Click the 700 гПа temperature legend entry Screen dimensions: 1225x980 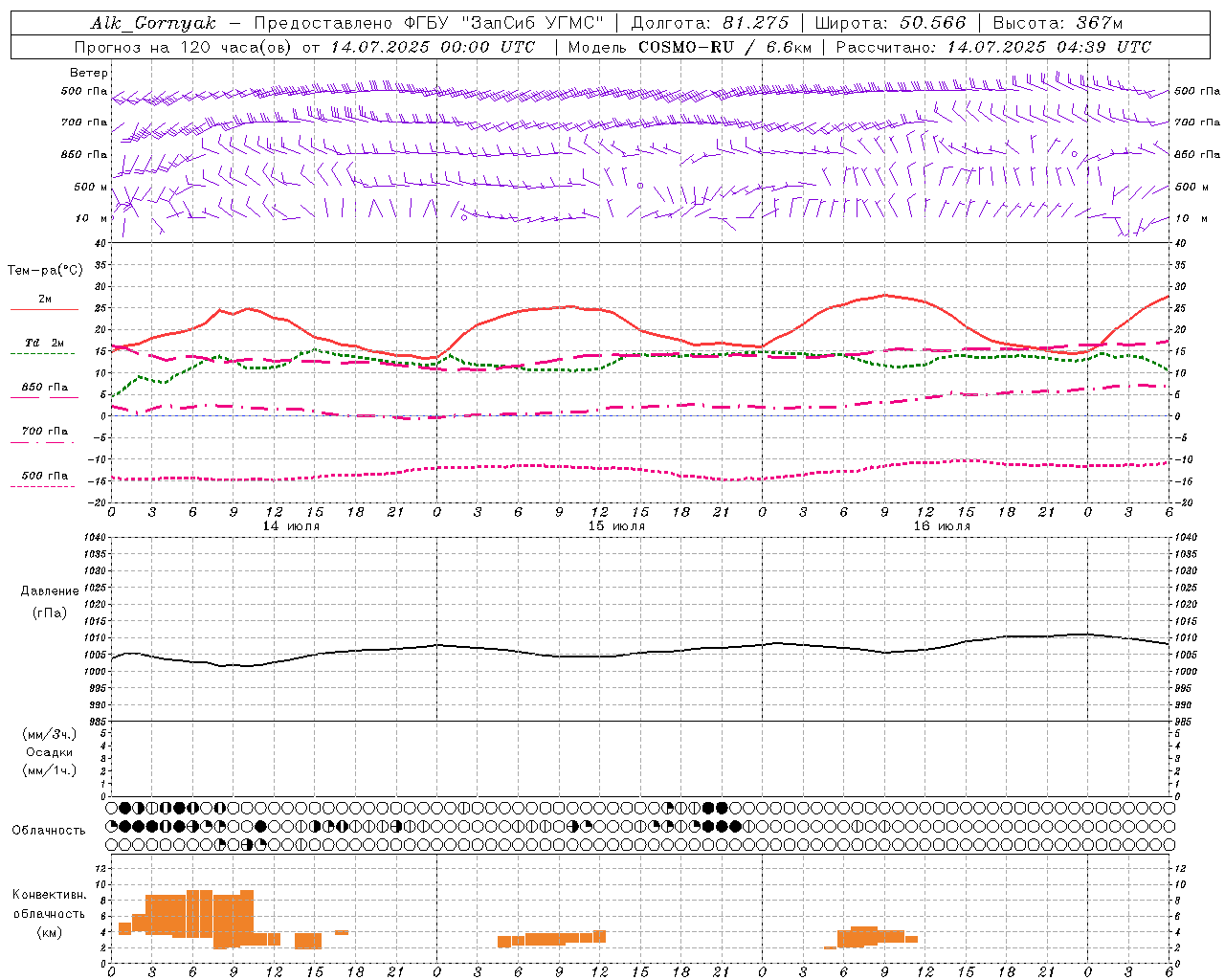click(x=45, y=432)
